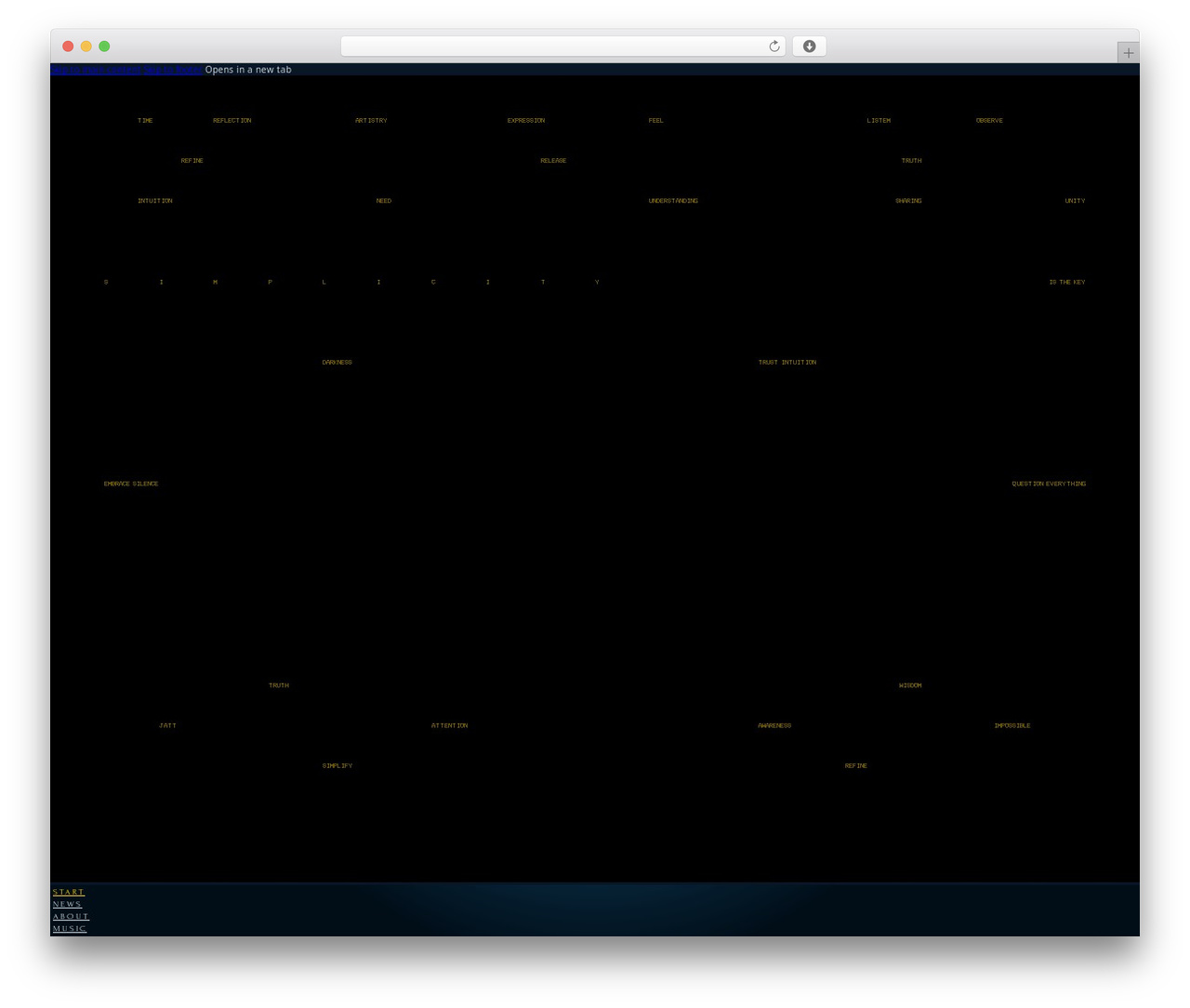Pick the word IMPOSSIBLE
Screen dimensions: 1190x1008
click(1011, 725)
